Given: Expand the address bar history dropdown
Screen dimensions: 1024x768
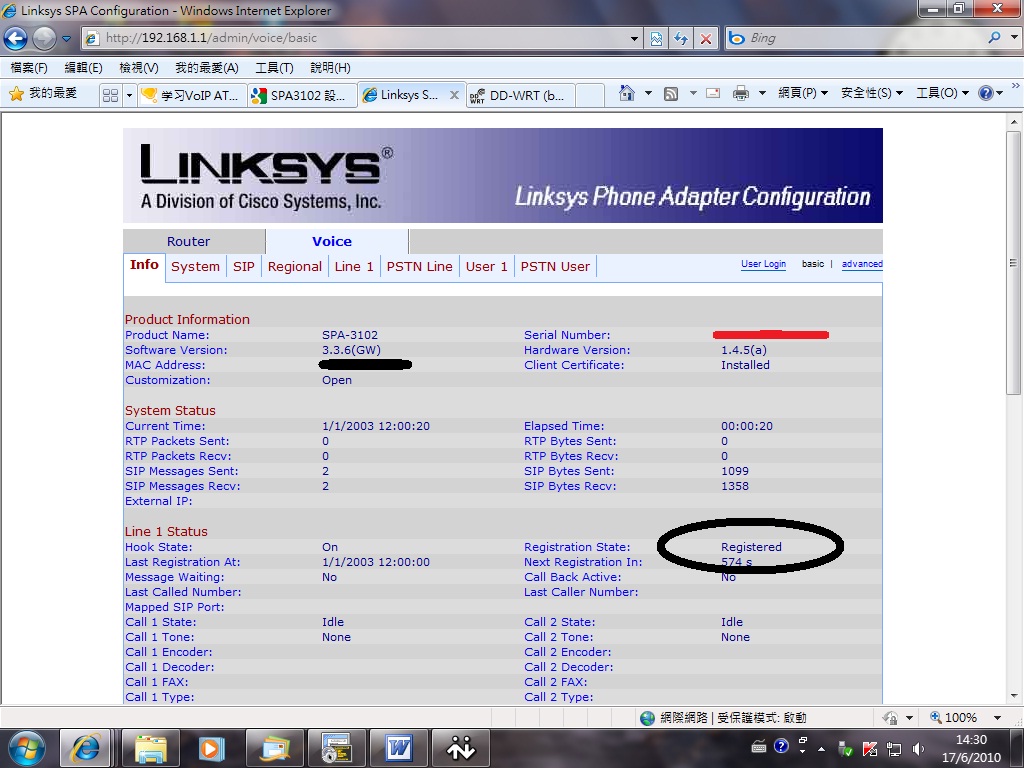Looking at the screenshot, I should click(633, 39).
